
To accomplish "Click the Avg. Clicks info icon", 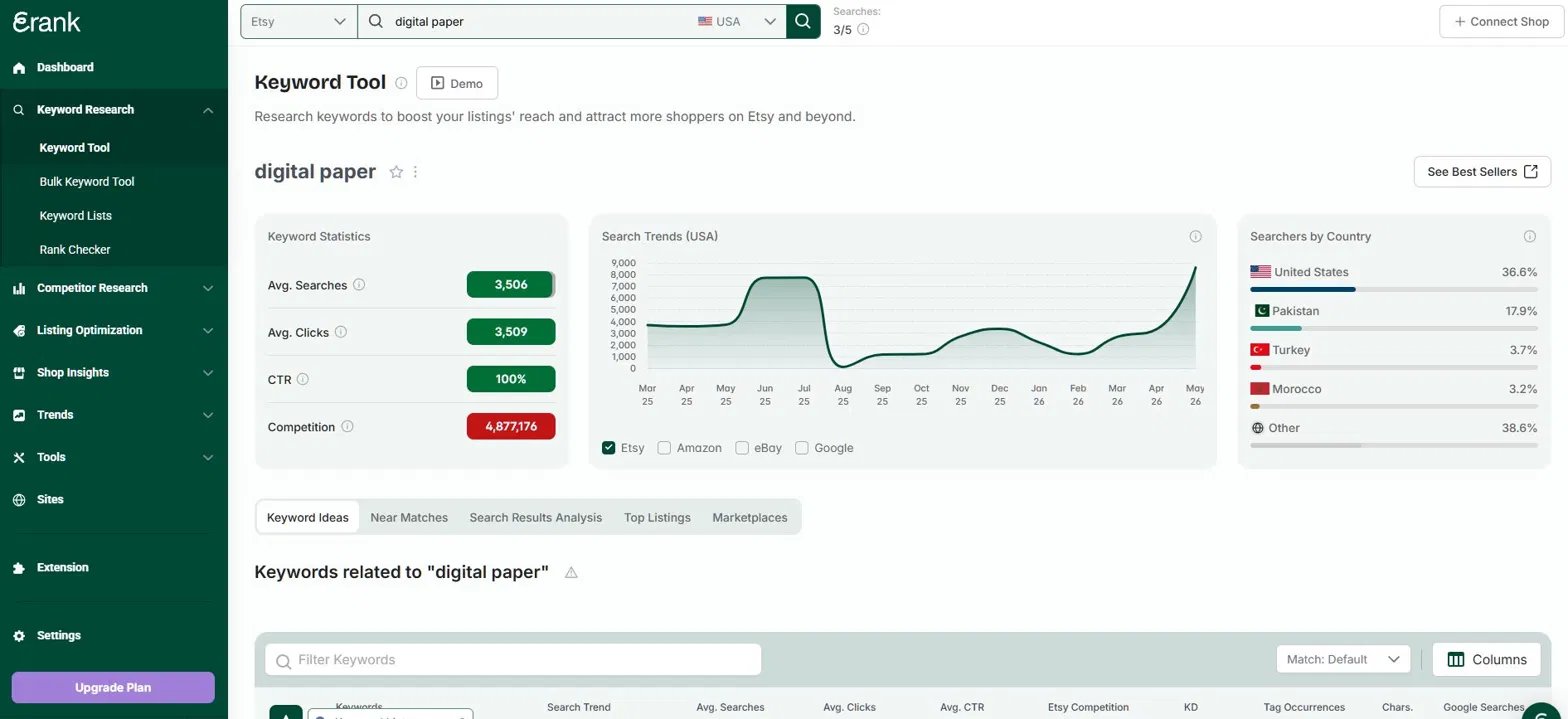I will [x=340, y=332].
